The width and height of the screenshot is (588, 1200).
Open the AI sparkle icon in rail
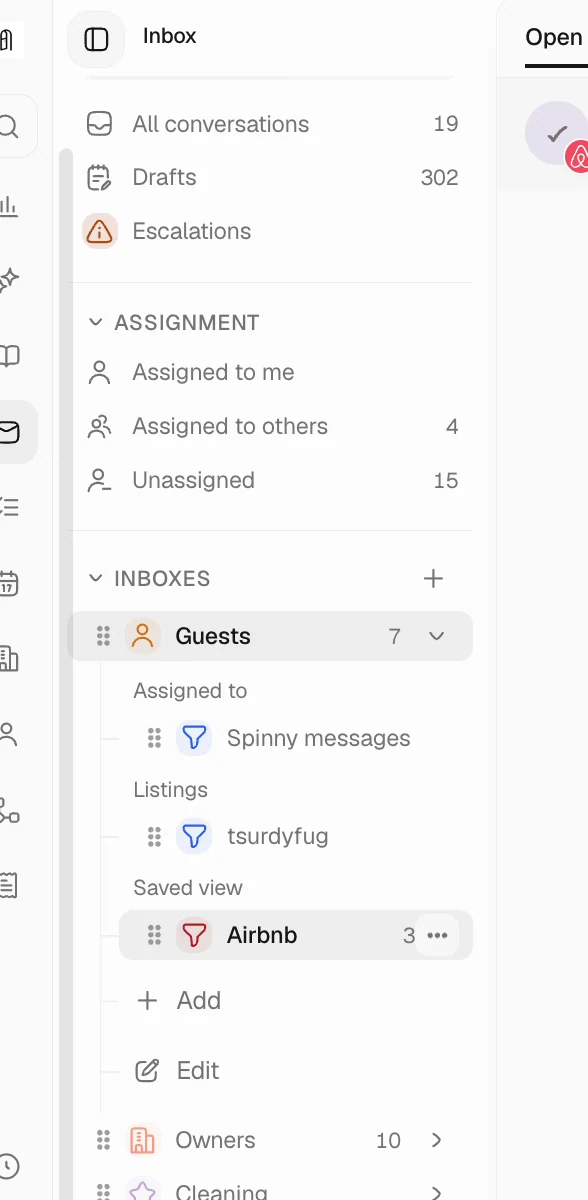(x=9, y=280)
